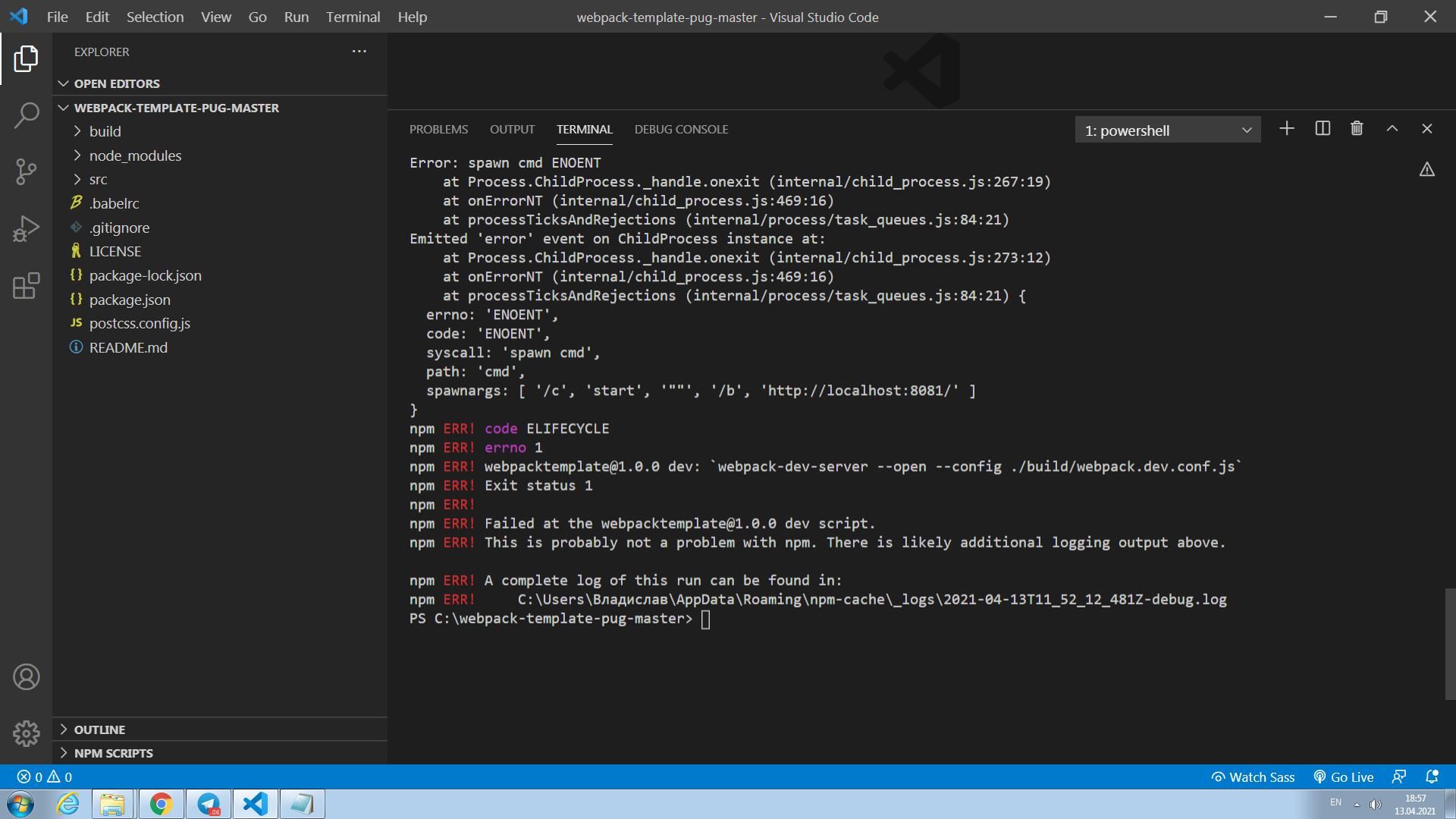1456x819 pixels.
Task: Open the Go menu
Action: (x=257, y=17)
